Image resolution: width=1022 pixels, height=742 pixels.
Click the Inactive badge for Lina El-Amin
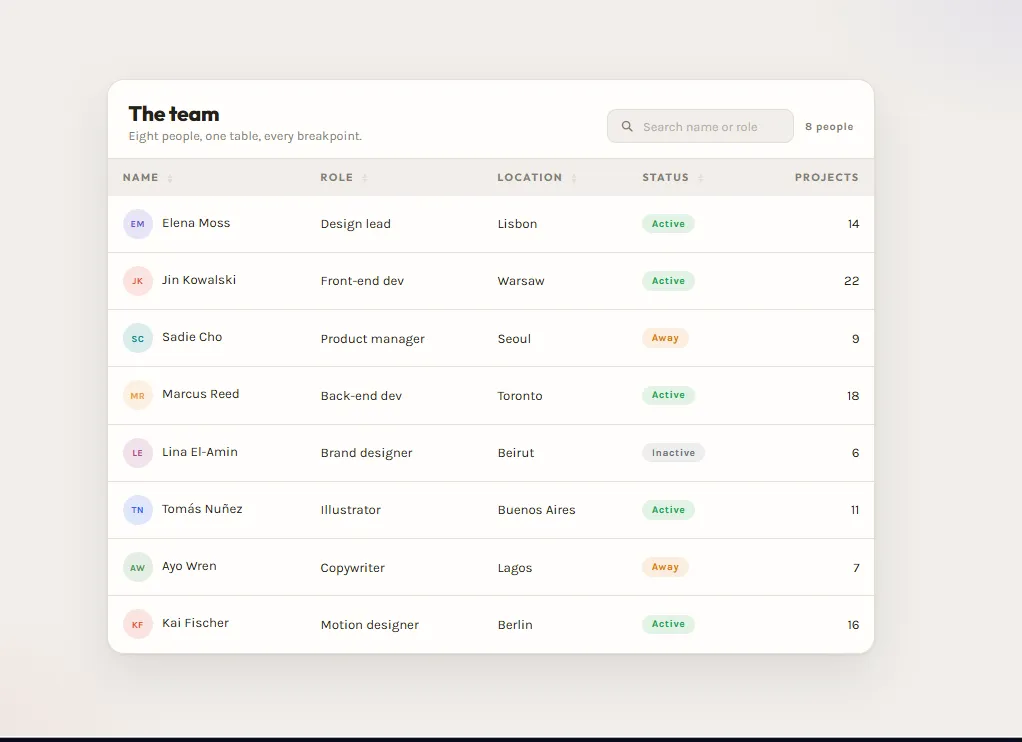[673, 453]
